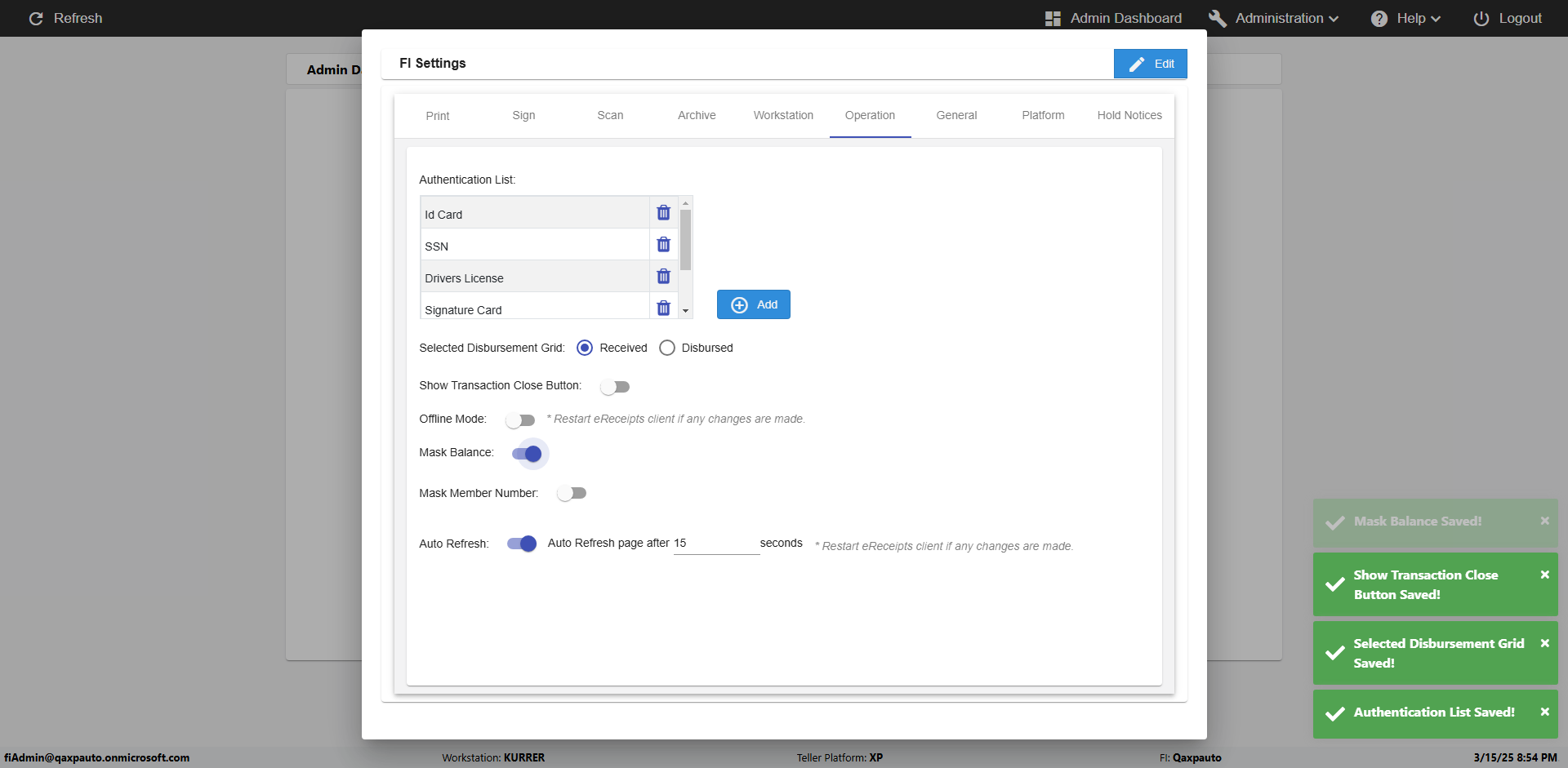Add a new authentication list item
Screen dimensions: 1568x768
pyautogui.click(x=753, y=304)
